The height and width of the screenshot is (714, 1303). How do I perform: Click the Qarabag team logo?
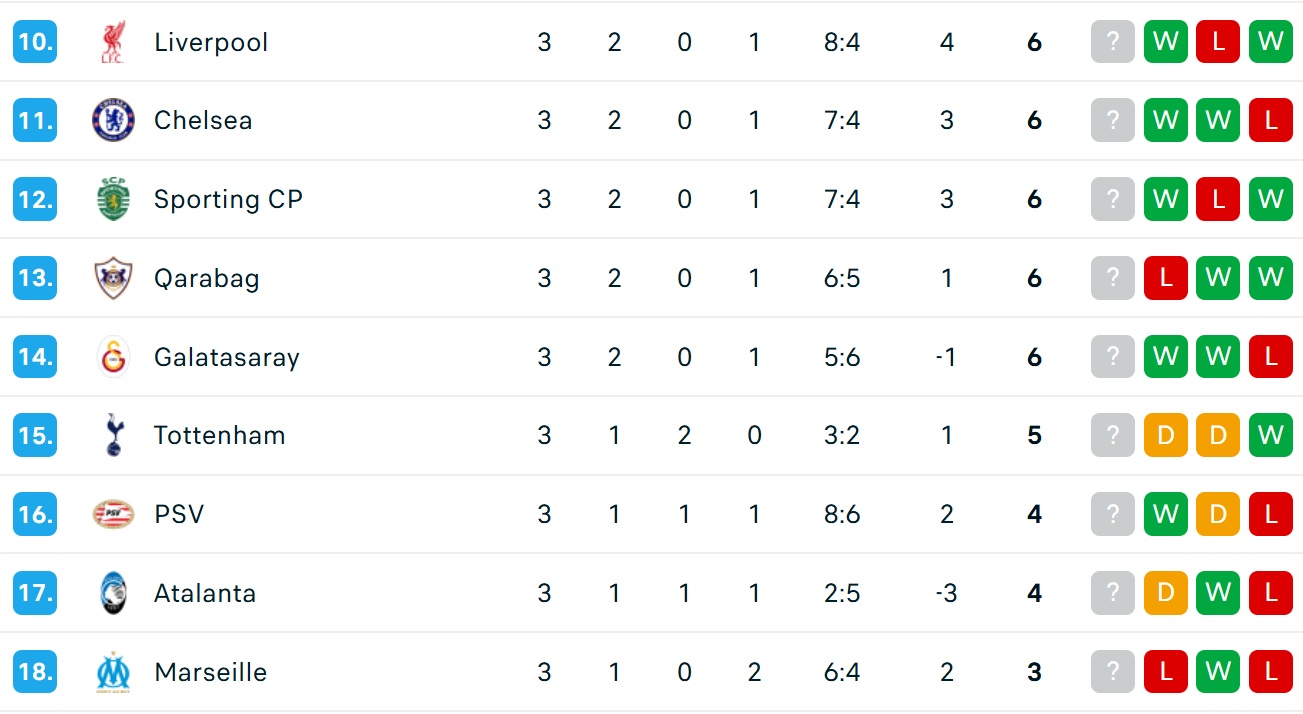tap(113, 278)
